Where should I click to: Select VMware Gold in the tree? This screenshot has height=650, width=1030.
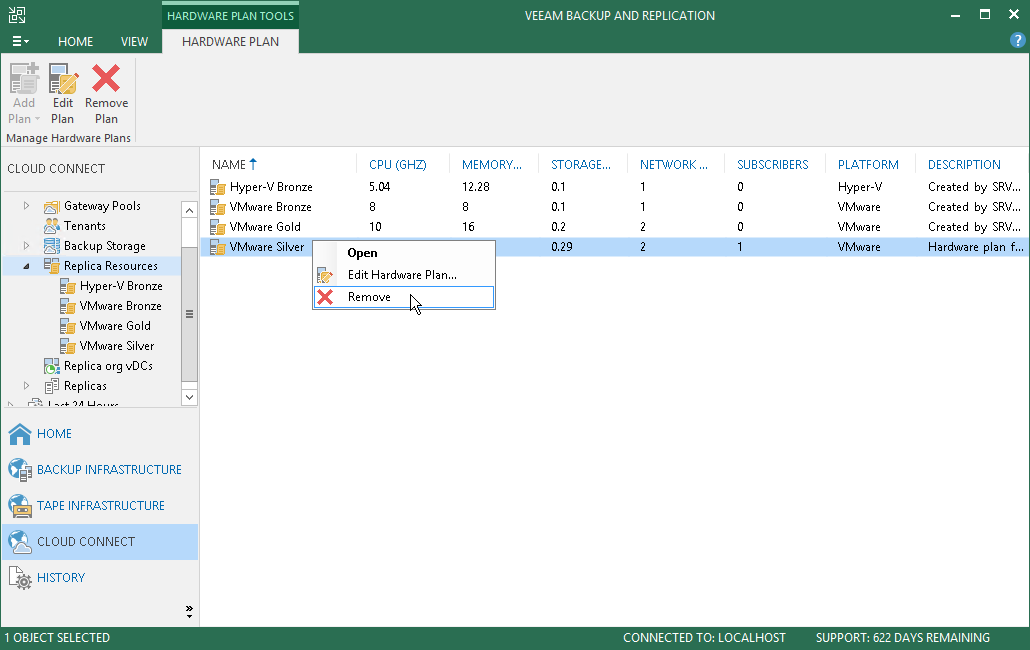pos(115,326)
